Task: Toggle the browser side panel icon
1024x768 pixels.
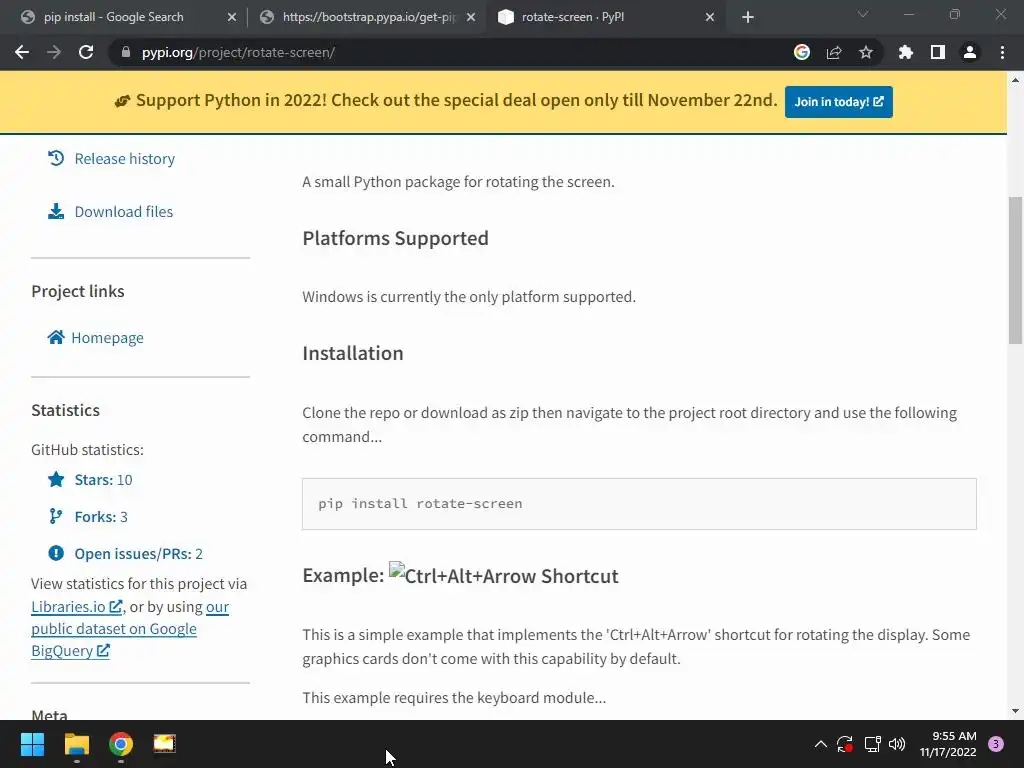Action: 937,52
